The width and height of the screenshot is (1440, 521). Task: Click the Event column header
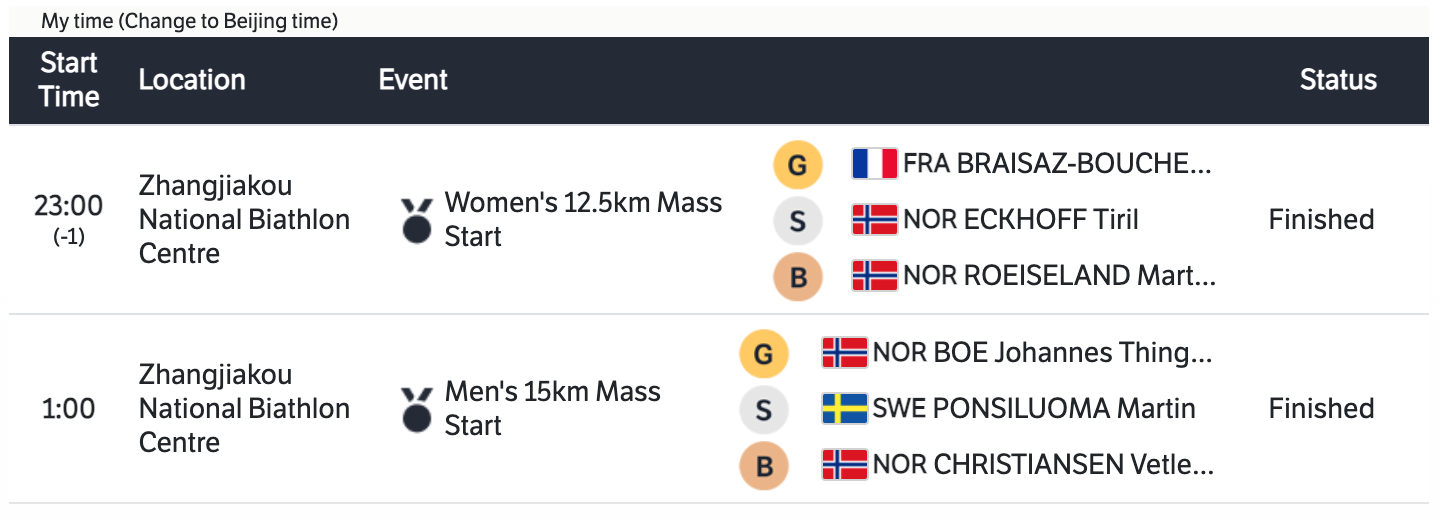pyautogui.click(x=413, y=80)
